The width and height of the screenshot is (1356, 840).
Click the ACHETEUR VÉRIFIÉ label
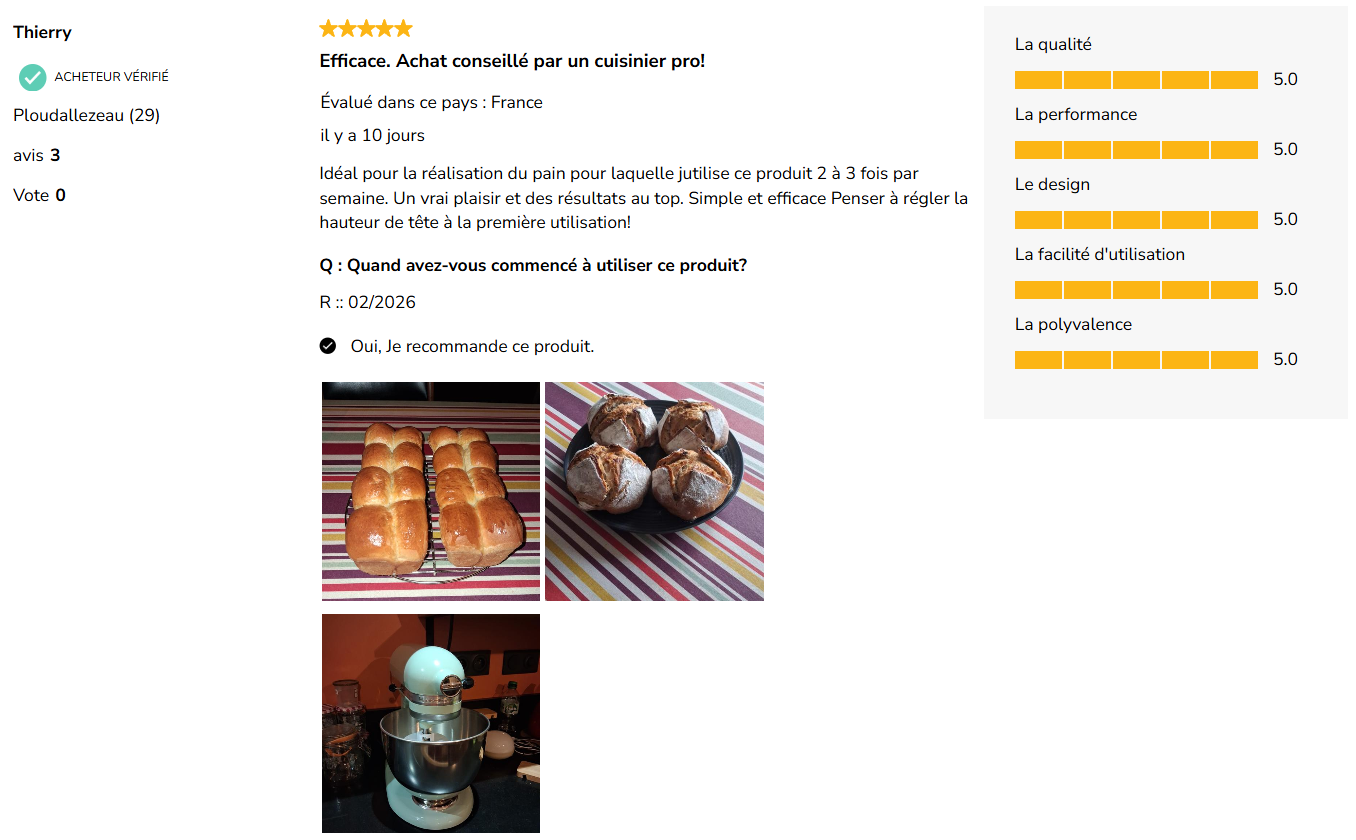pyautogui.click(x=111, y=77)
